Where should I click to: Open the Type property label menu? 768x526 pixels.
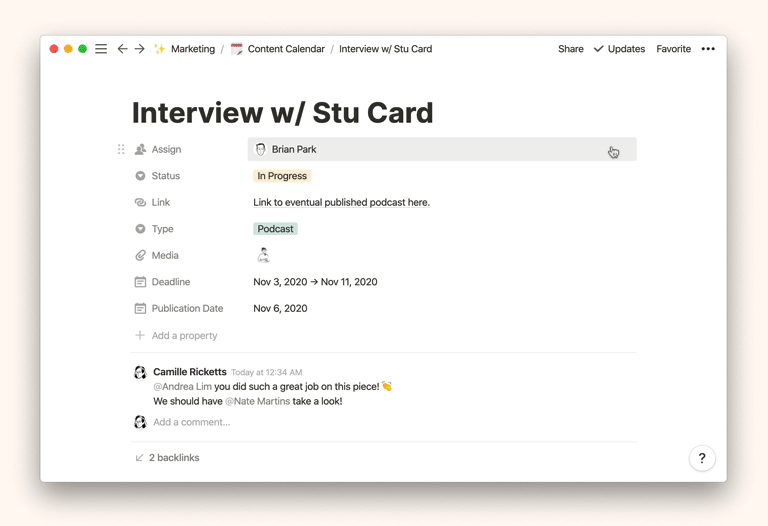(163, 229)
